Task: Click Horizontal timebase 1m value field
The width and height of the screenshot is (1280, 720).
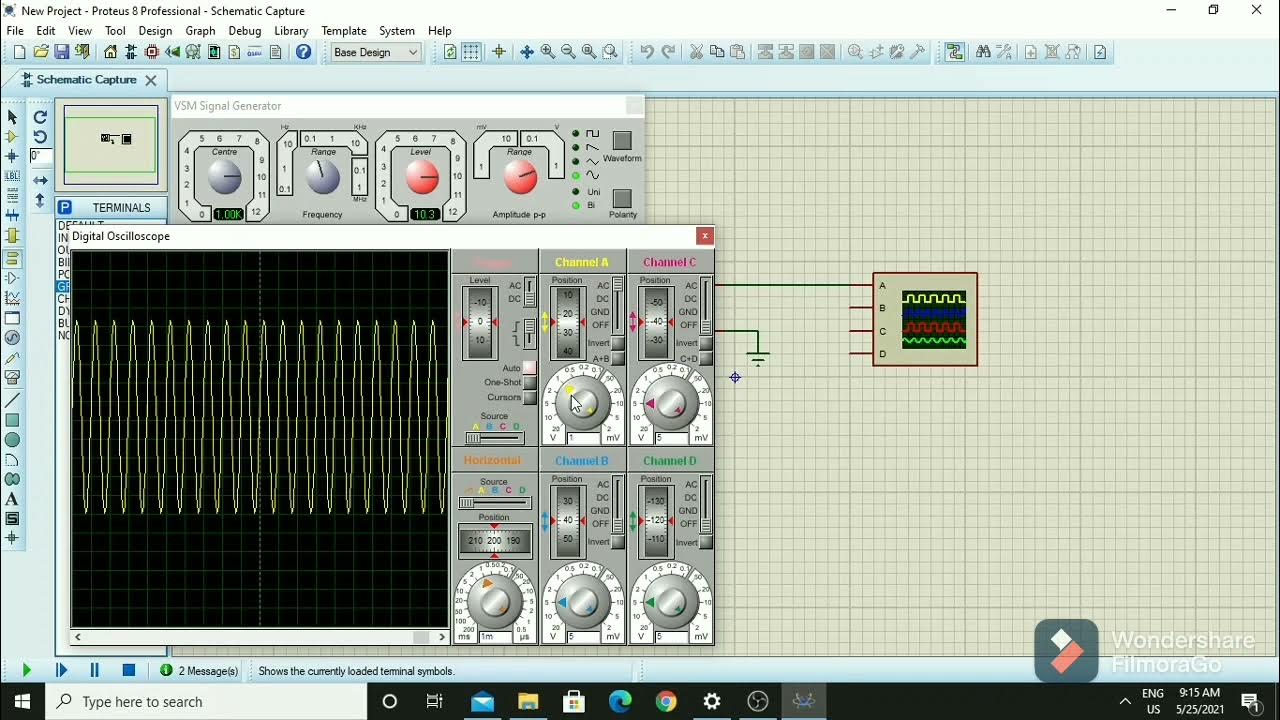Action: (497, 636)
